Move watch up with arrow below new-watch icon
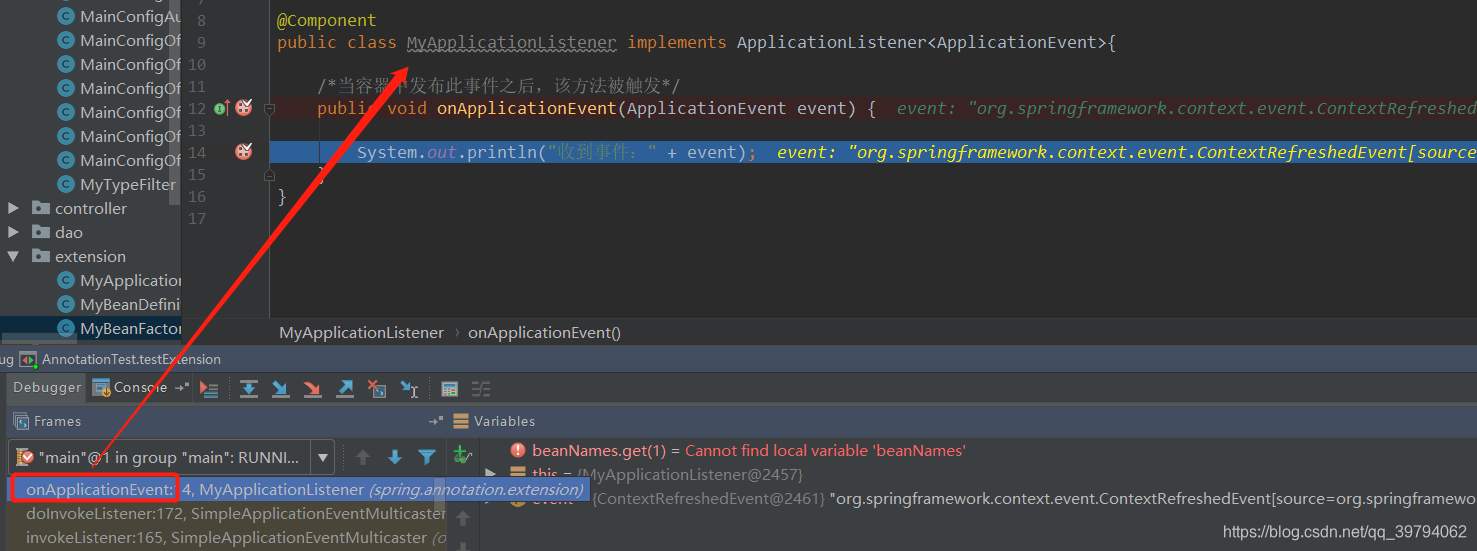The width and height of the screenshot is (1477, 551). pos(462,518)
